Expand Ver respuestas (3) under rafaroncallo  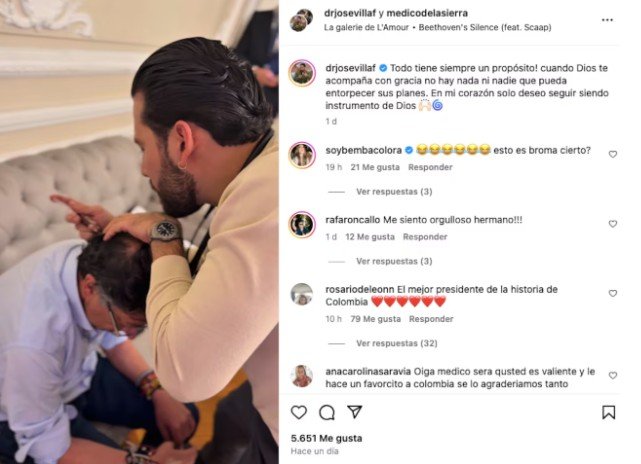coord(394,261)
